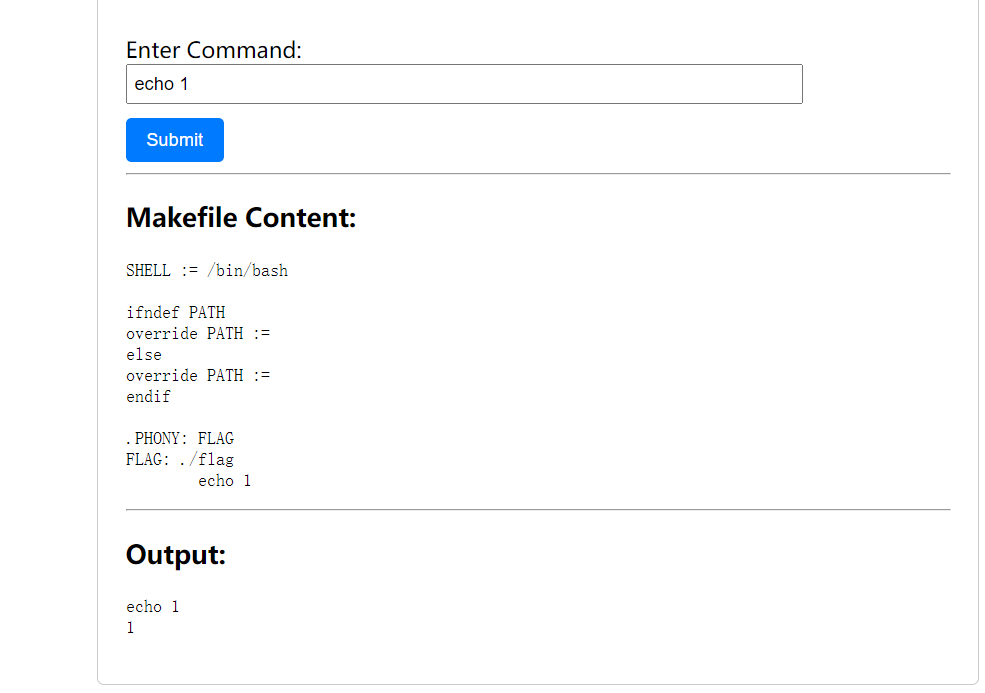Click the red 1 output result

click(130, 628)
